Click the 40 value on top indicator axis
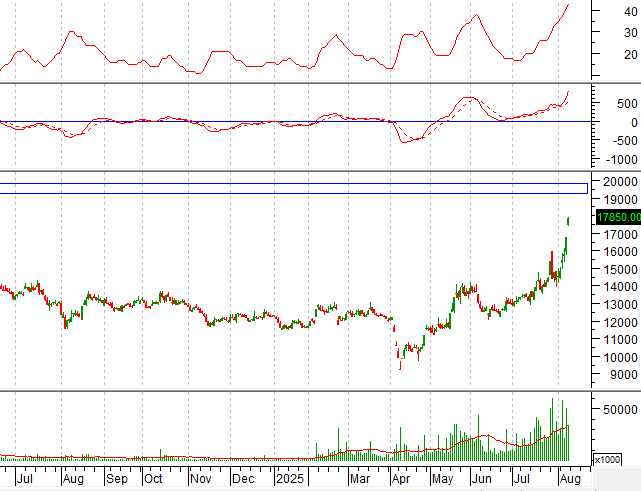Screen dimensions: 641x491 pyautogui.click(x=631, y=11)
